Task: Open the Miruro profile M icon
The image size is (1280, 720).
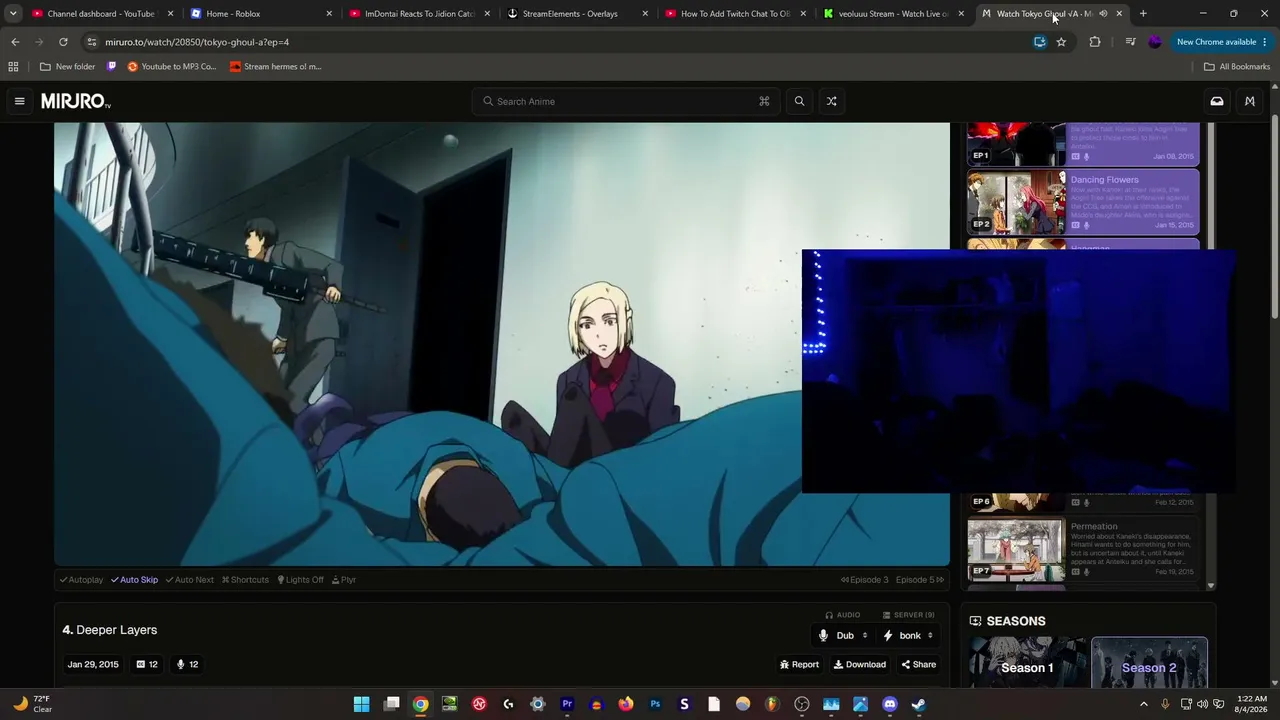Action: point(1250,101)
